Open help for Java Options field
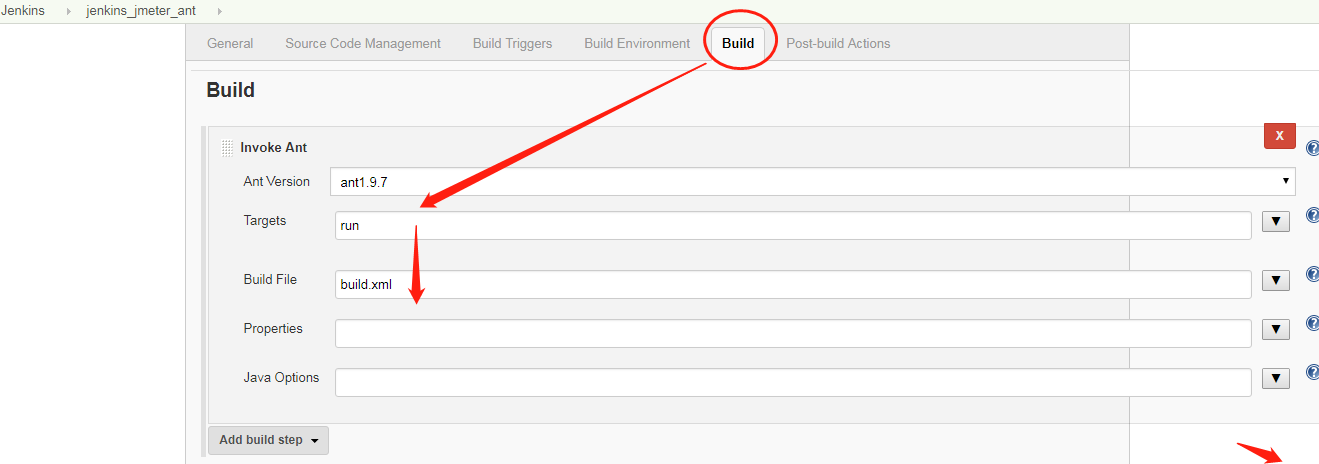 click(x=1313, y=373)
